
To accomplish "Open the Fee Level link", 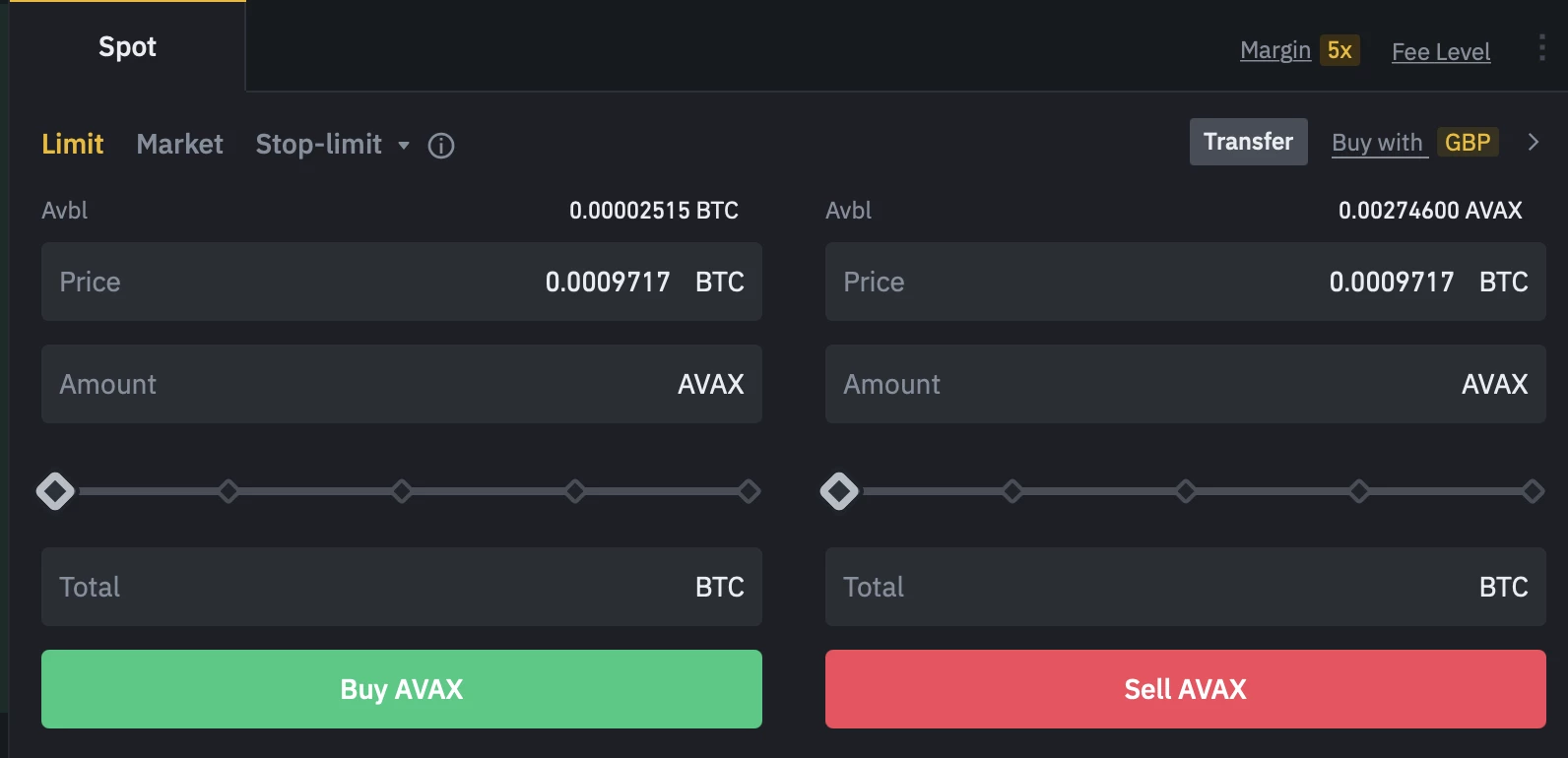I will pyautogui.click(x=1440, y=51).
